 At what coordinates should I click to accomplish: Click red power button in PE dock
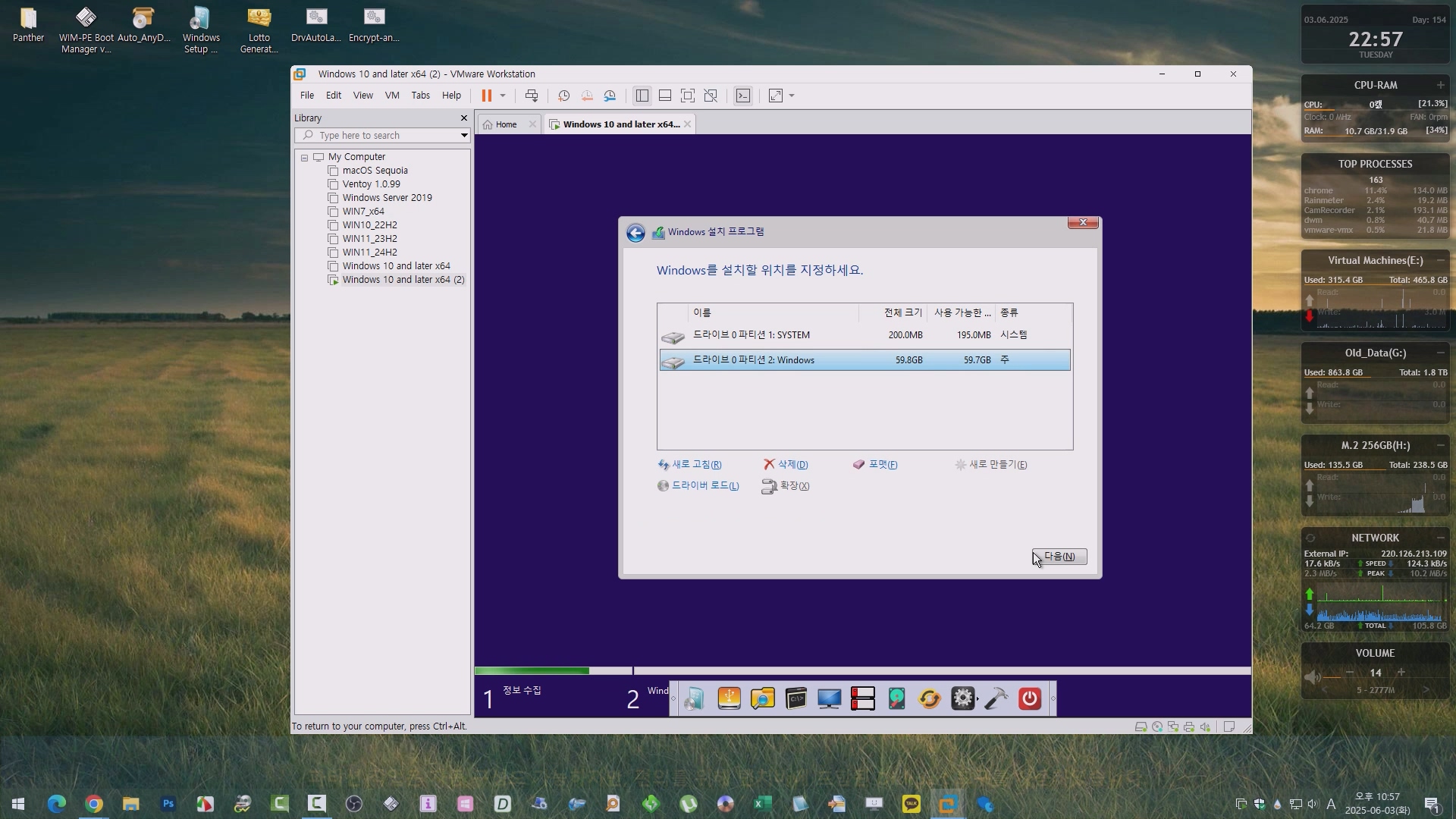1030,698
